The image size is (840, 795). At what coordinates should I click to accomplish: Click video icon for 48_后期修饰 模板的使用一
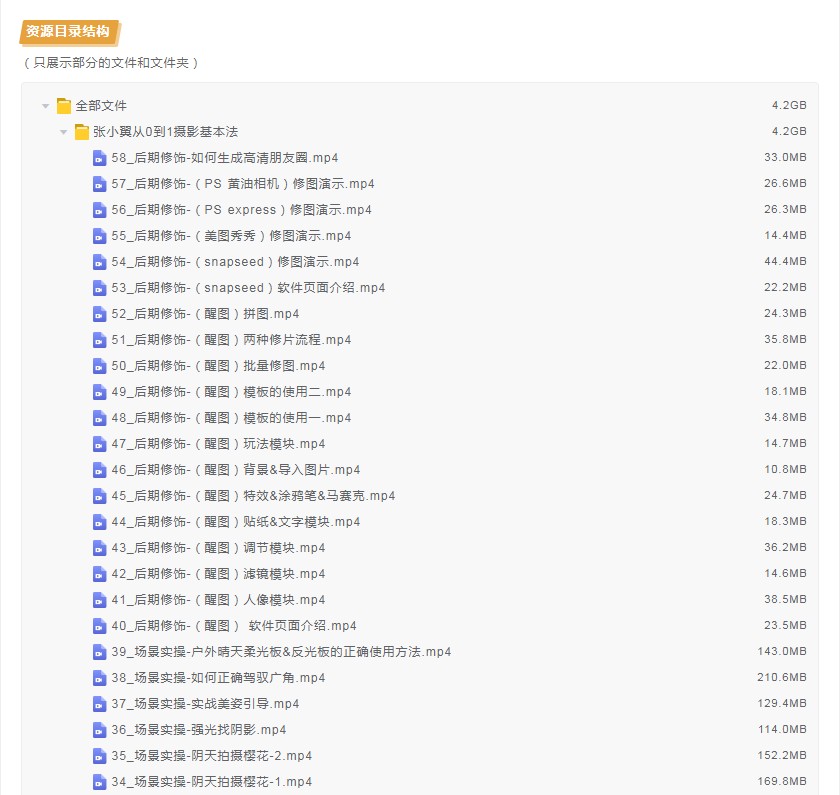tap(100, 418)
